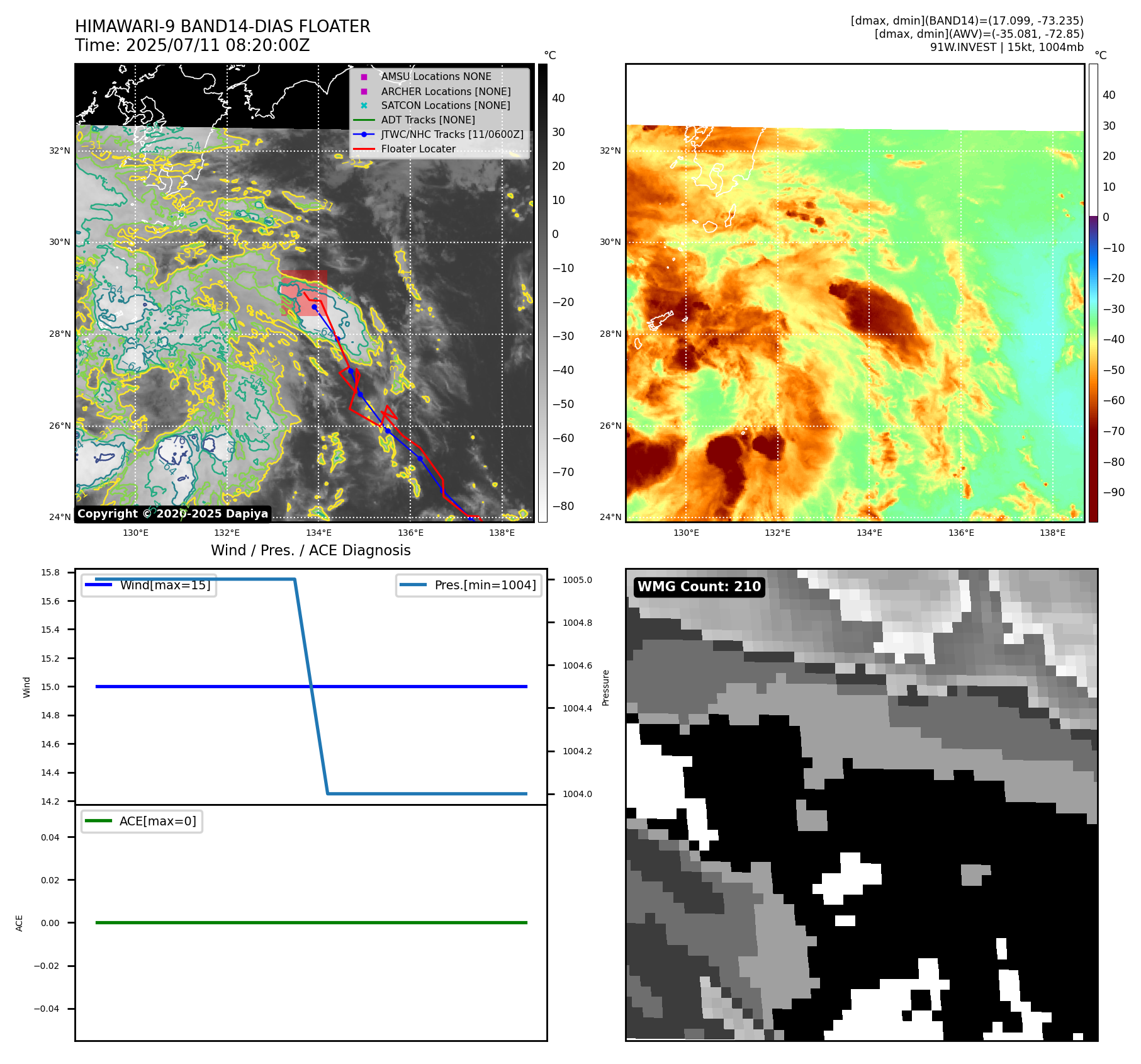Click 'JTWC/NHC Tracks [11/0600Z]' legend entry

[452, 135]
